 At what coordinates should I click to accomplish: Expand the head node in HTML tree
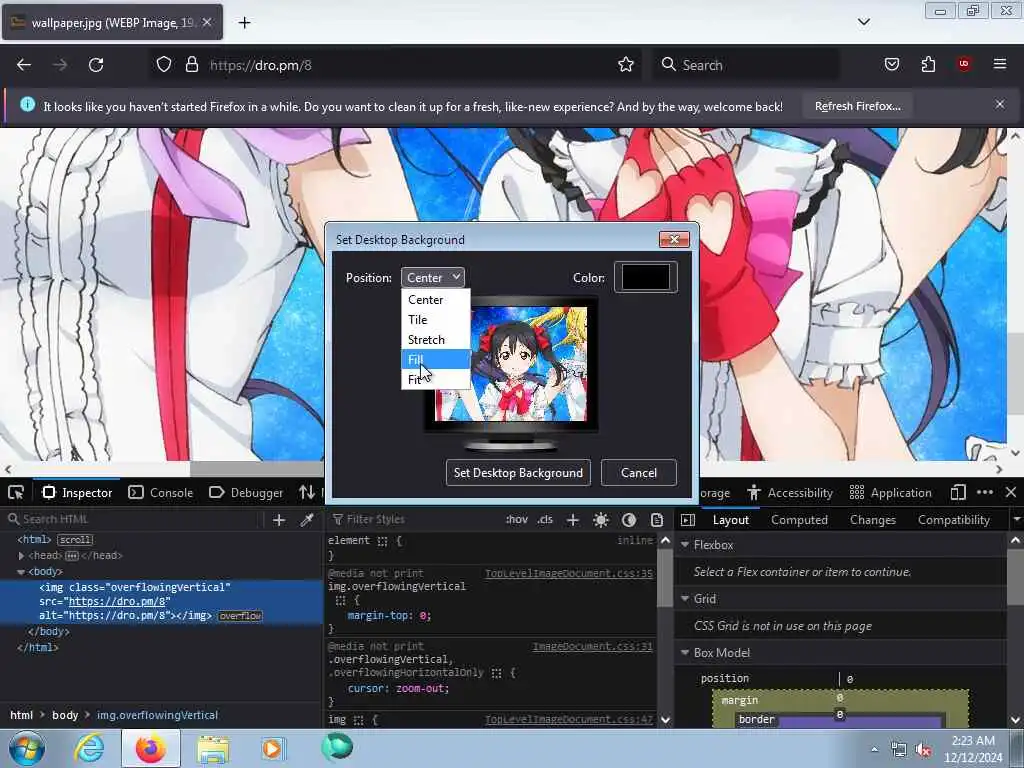(x=21, y=556)
